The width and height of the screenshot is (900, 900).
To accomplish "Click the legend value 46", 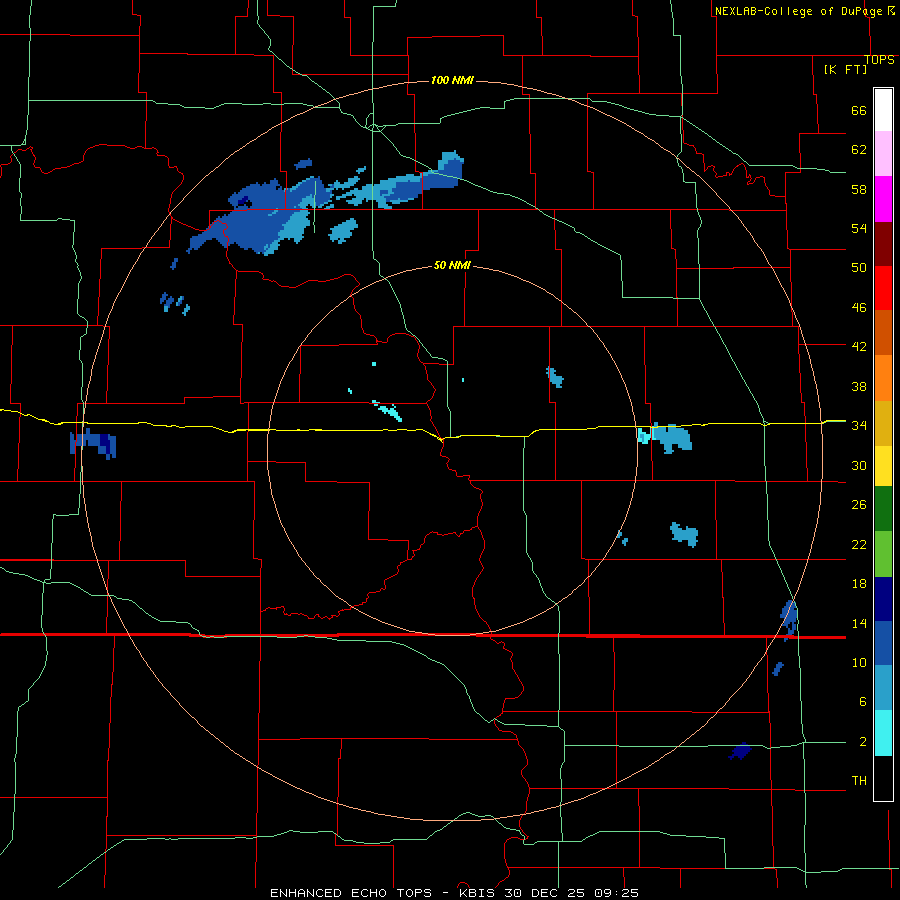I will (x=859, y=308).
